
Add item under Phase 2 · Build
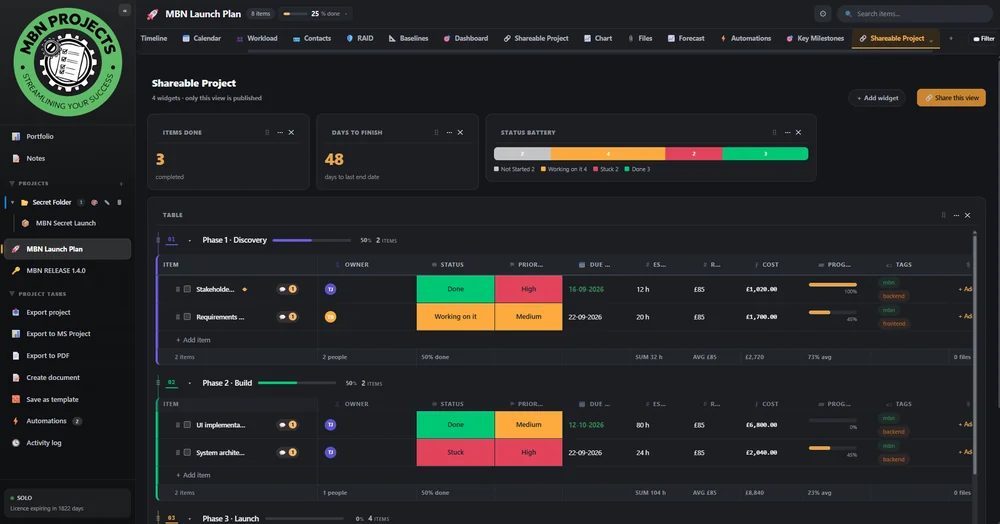(193, 475)
